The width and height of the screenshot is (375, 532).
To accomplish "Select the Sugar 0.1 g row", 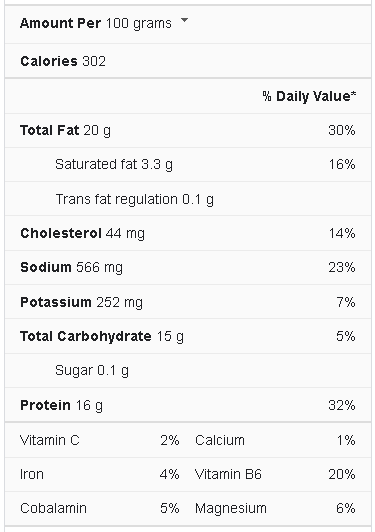I will click(x=188, y=370).
